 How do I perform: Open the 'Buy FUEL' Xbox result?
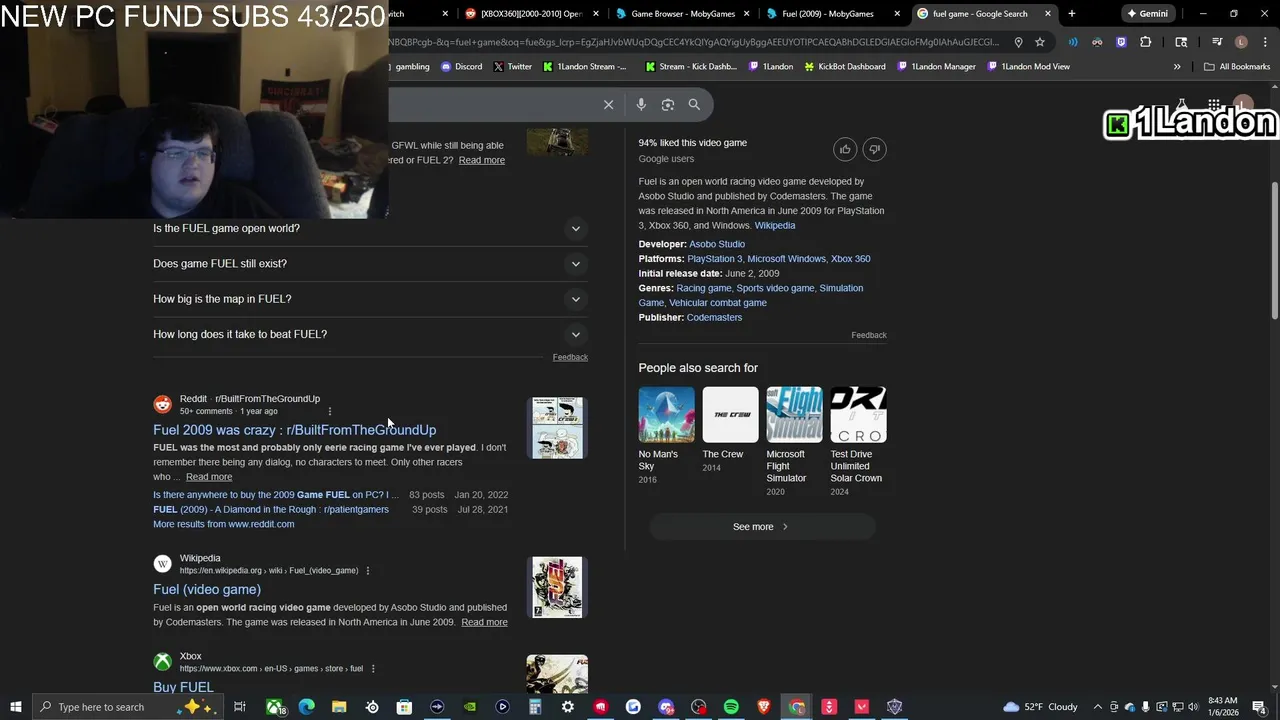coord(183,687)
